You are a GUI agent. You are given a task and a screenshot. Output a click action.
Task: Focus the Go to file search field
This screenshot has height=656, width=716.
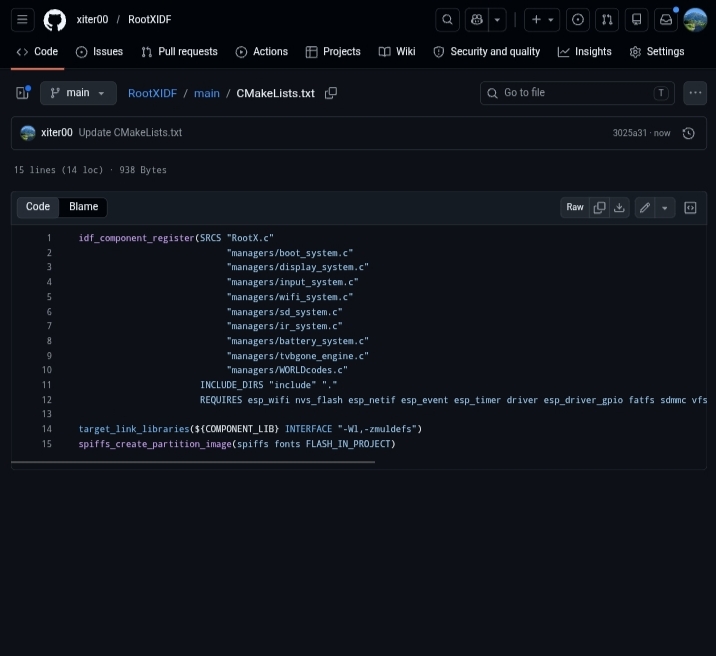coord(577,93)
